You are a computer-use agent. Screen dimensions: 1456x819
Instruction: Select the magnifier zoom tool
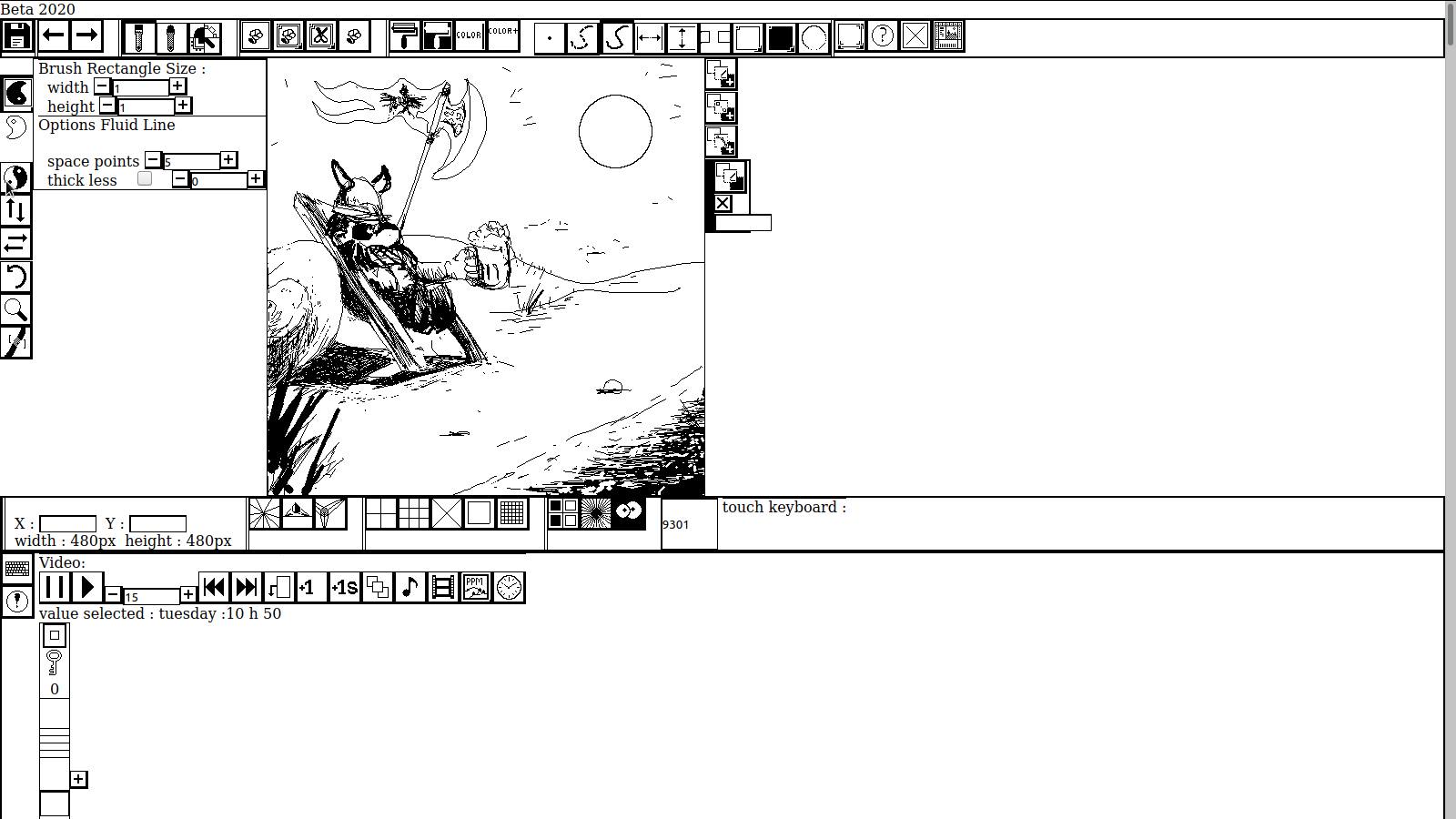(16, 310)
